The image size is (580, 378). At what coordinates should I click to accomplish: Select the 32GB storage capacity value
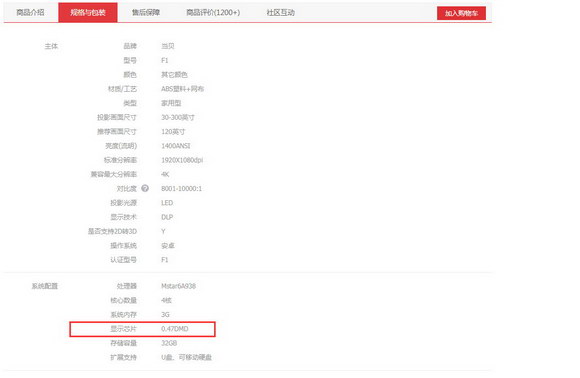(x=169, y=343)
